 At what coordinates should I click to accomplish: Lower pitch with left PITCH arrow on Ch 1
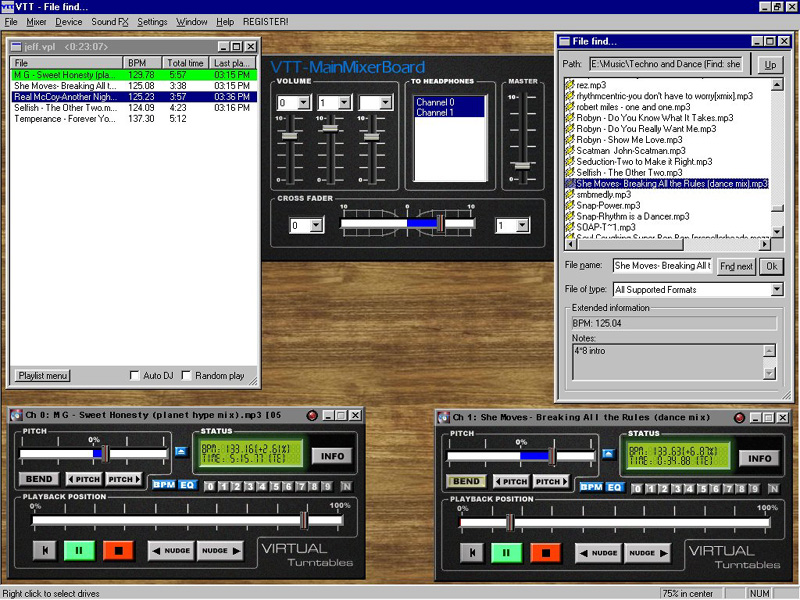[x=511, y=481]
